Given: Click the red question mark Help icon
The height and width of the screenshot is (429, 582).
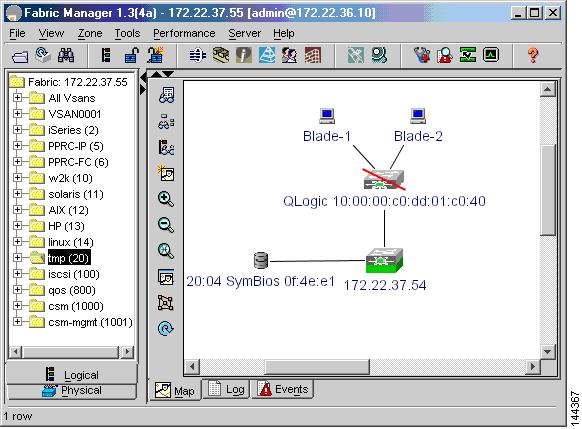Looking at the screenshot, I should point(533,56).
